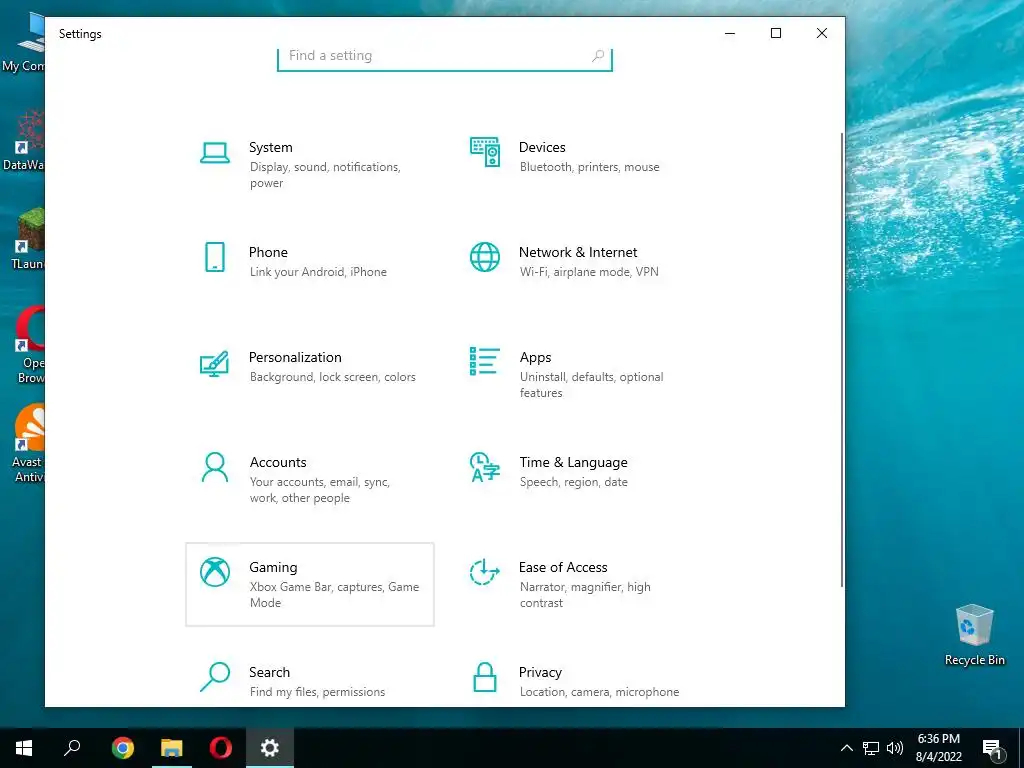The height and width of the screenshot is (768, 1024).
Task: Open the System settings laptop icon
Action: point(215,153)
